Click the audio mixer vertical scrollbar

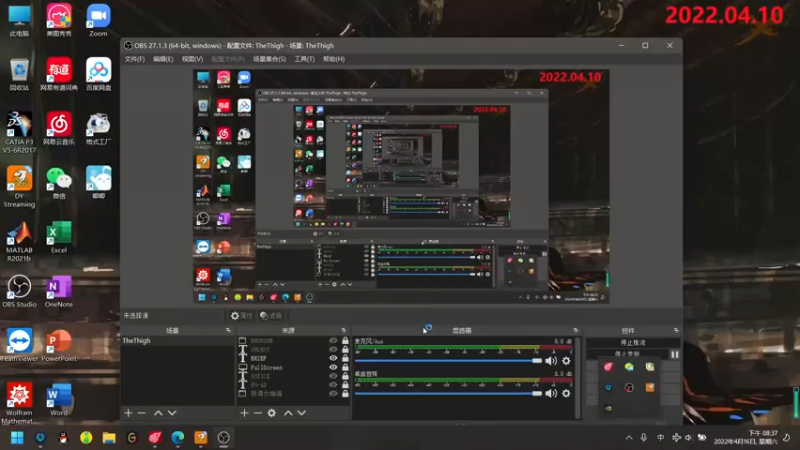[x=578, y=378]
